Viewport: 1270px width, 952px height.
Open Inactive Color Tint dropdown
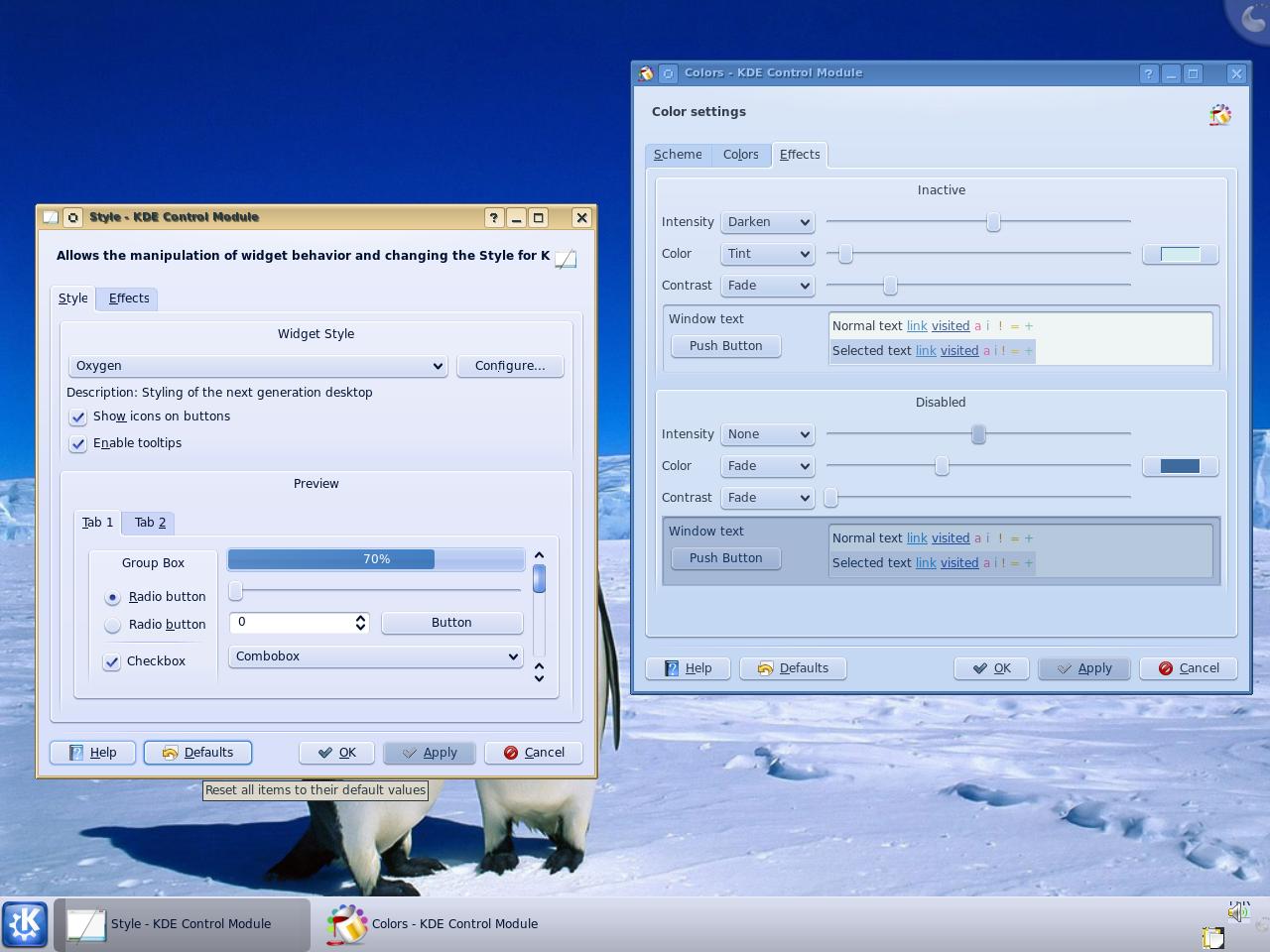[x=768, y=254]
